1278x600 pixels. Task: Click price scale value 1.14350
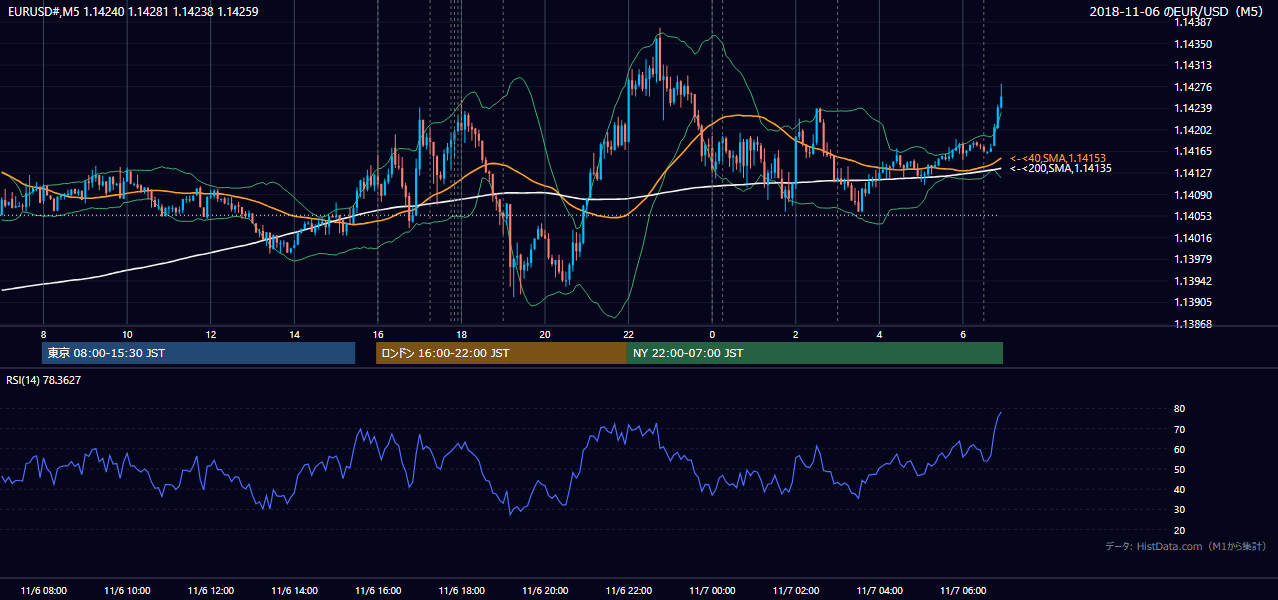1192,44
